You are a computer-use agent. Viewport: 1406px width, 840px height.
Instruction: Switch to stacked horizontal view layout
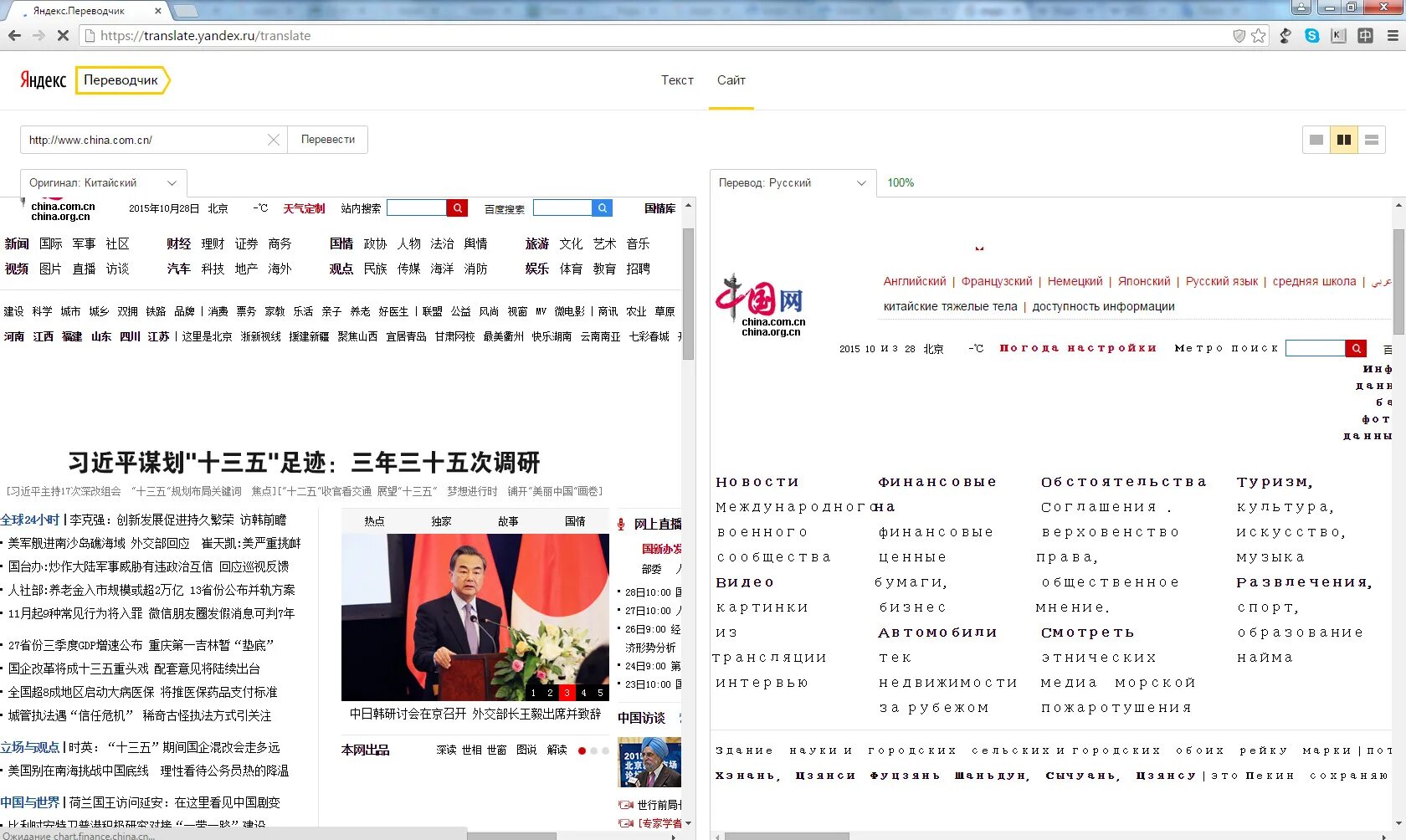pos(1372,140)
